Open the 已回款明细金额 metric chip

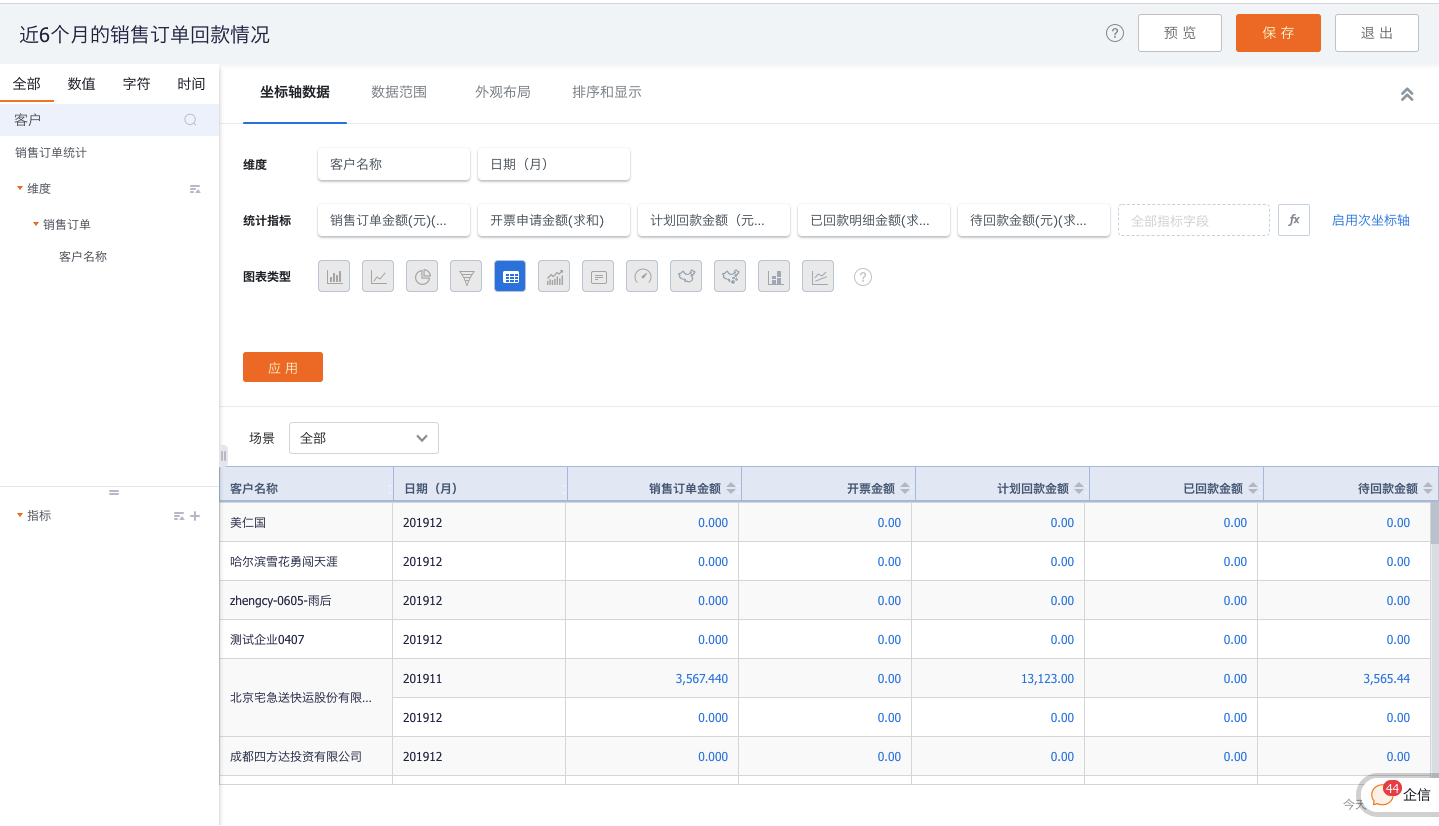coord(874,220)
